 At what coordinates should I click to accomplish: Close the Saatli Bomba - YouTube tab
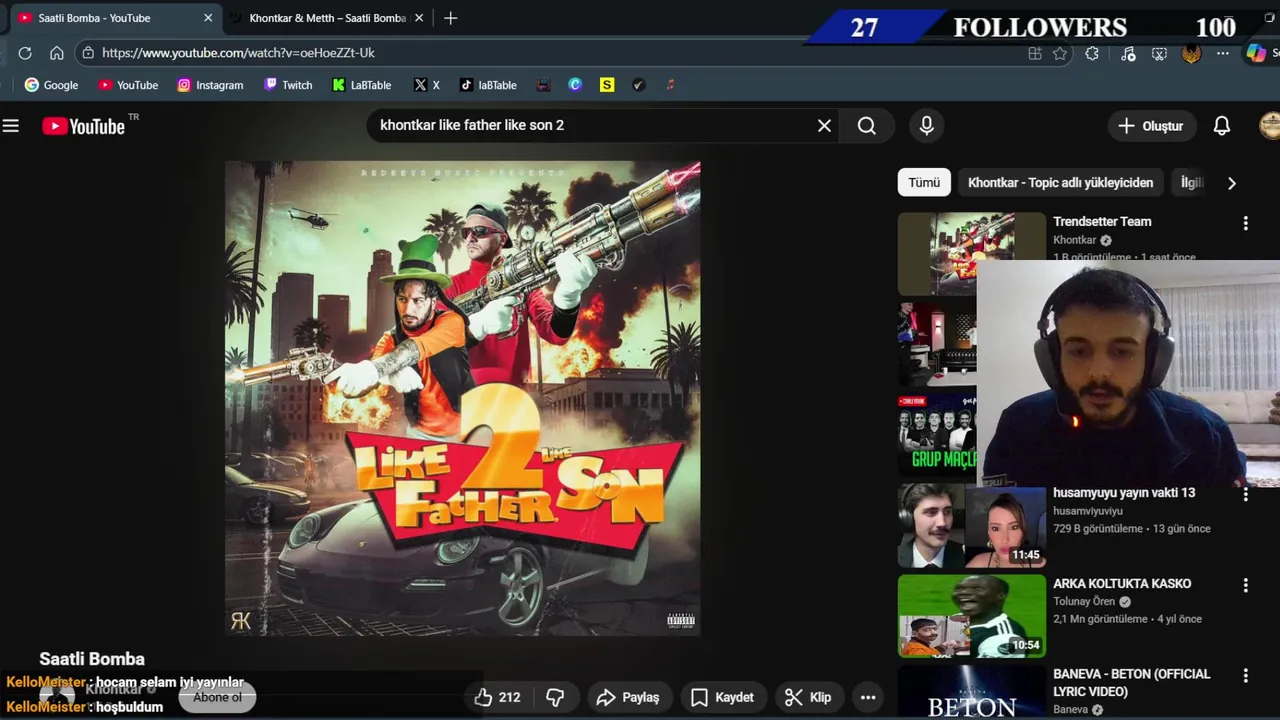208,18
